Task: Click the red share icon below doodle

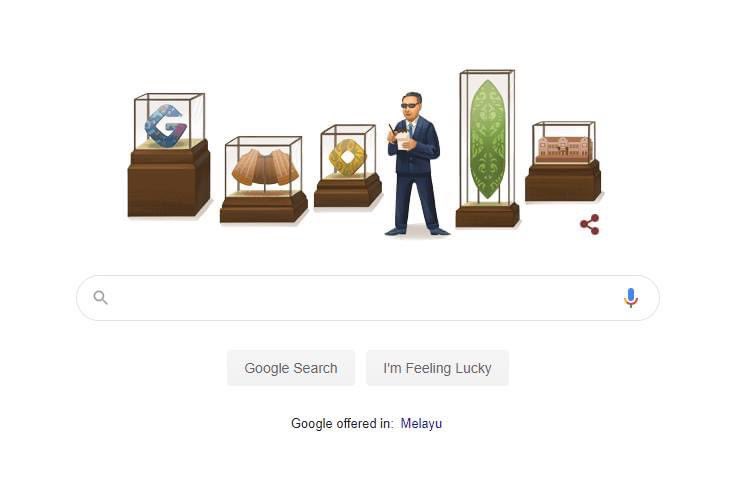Action: click(x=590, y=225)
